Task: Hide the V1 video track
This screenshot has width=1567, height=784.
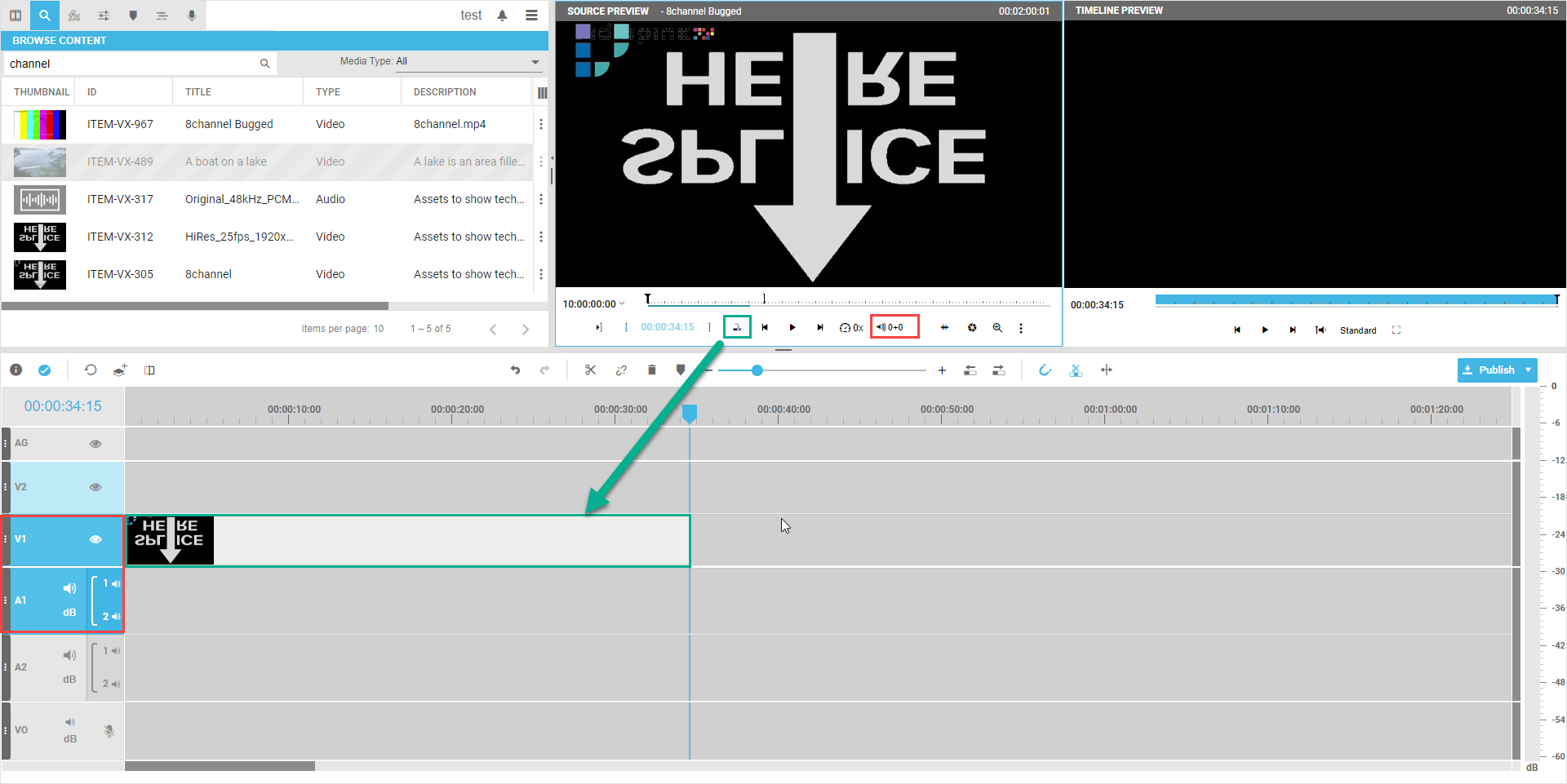Action: coord(95,539)
